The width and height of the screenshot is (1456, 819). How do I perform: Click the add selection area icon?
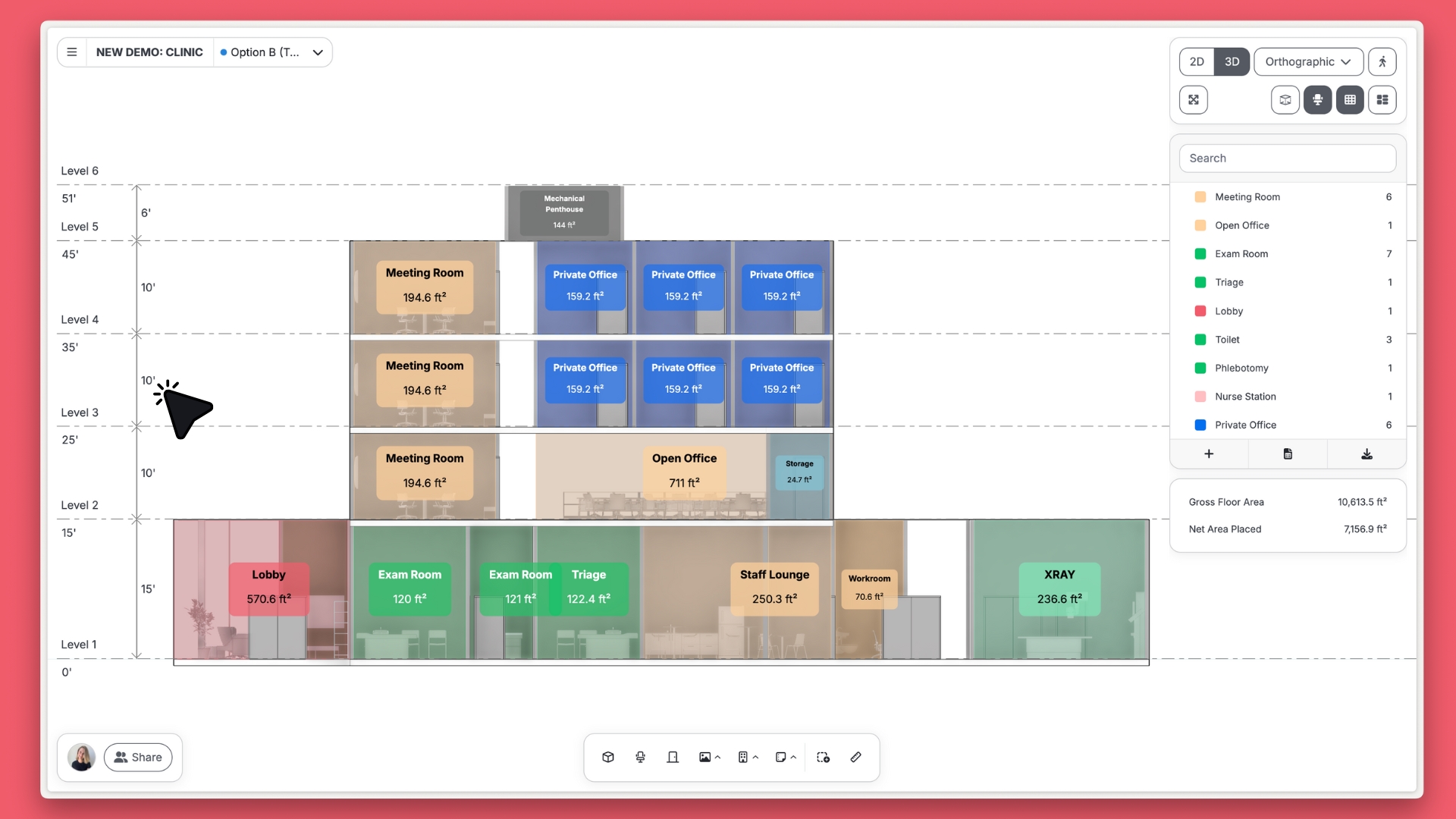point(823,757)
